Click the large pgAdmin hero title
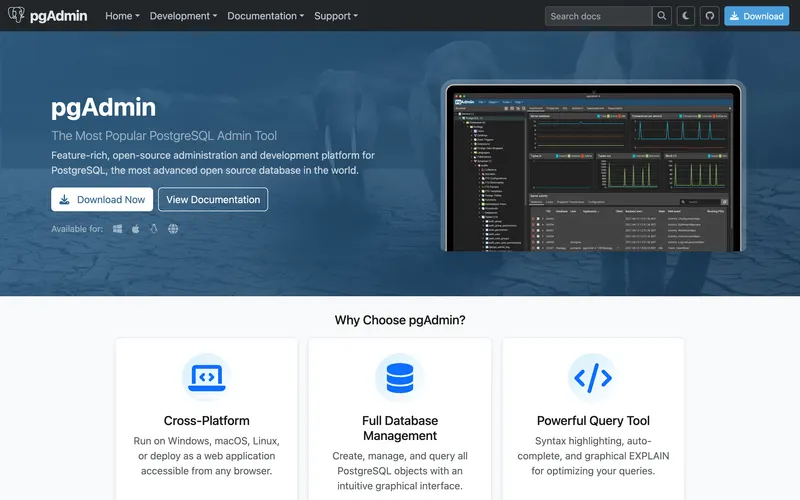The width and height of the screenshot is (800, 500). tap(104, 108)
